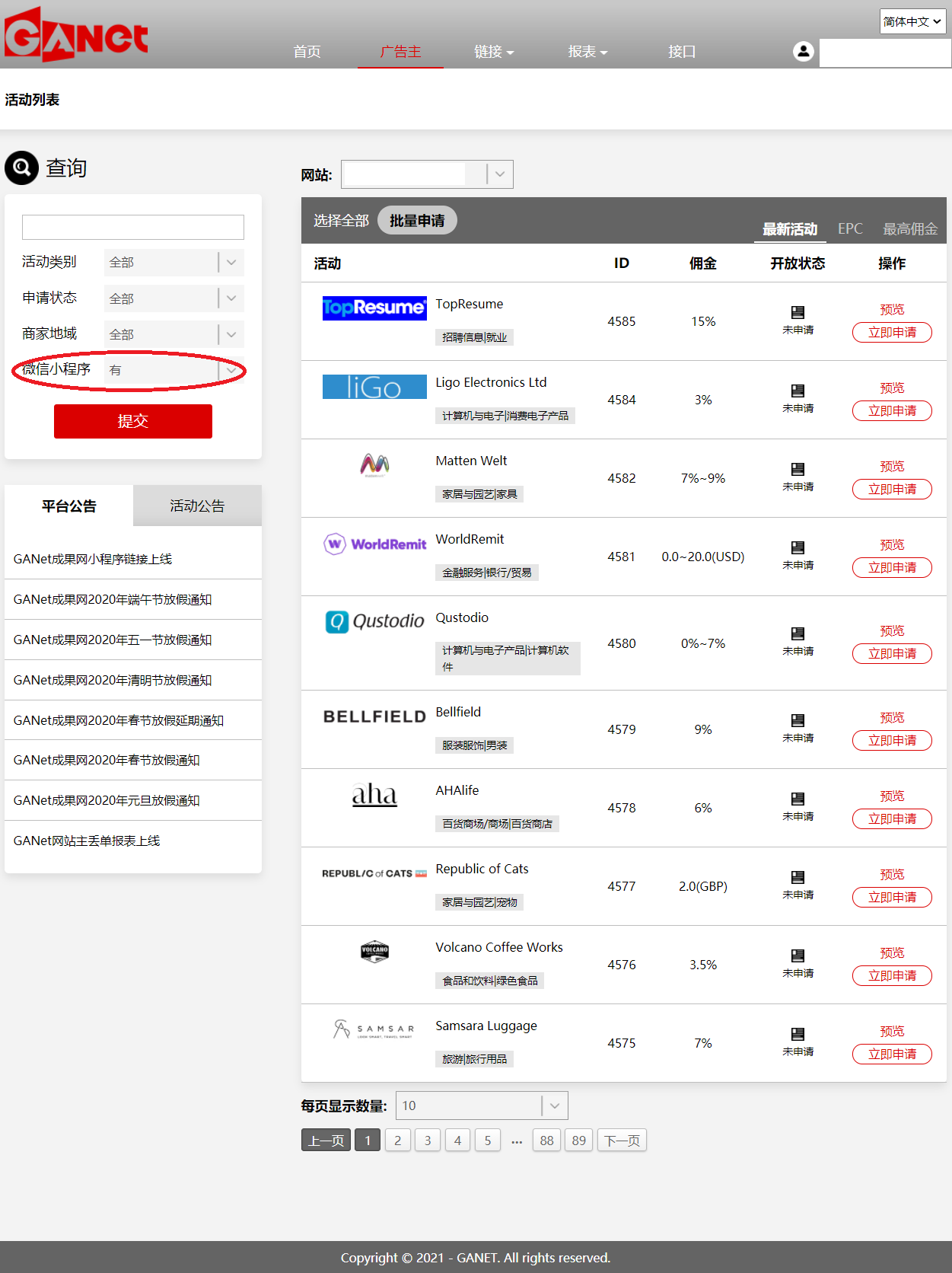This screenshot has height=1273, width=952.
Task: Click the 家居与园艺|宠物 tag
Action: coord(479,902)
